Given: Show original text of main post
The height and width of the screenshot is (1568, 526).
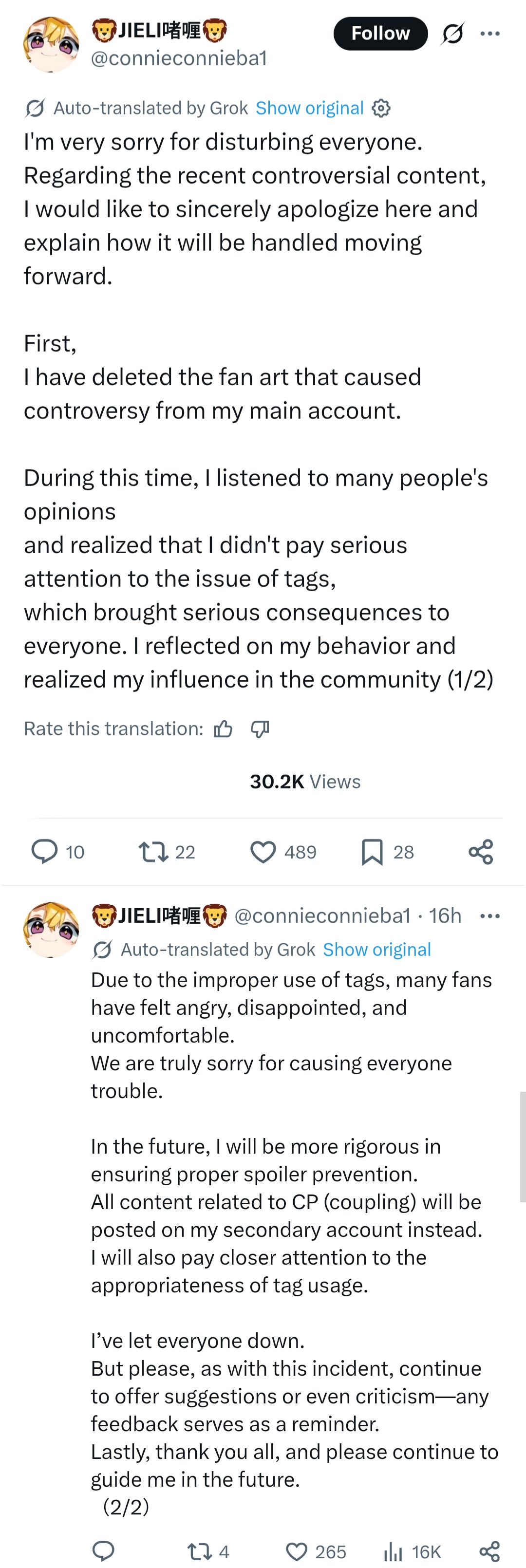Looking at the screenshot, I should [309, 108].
